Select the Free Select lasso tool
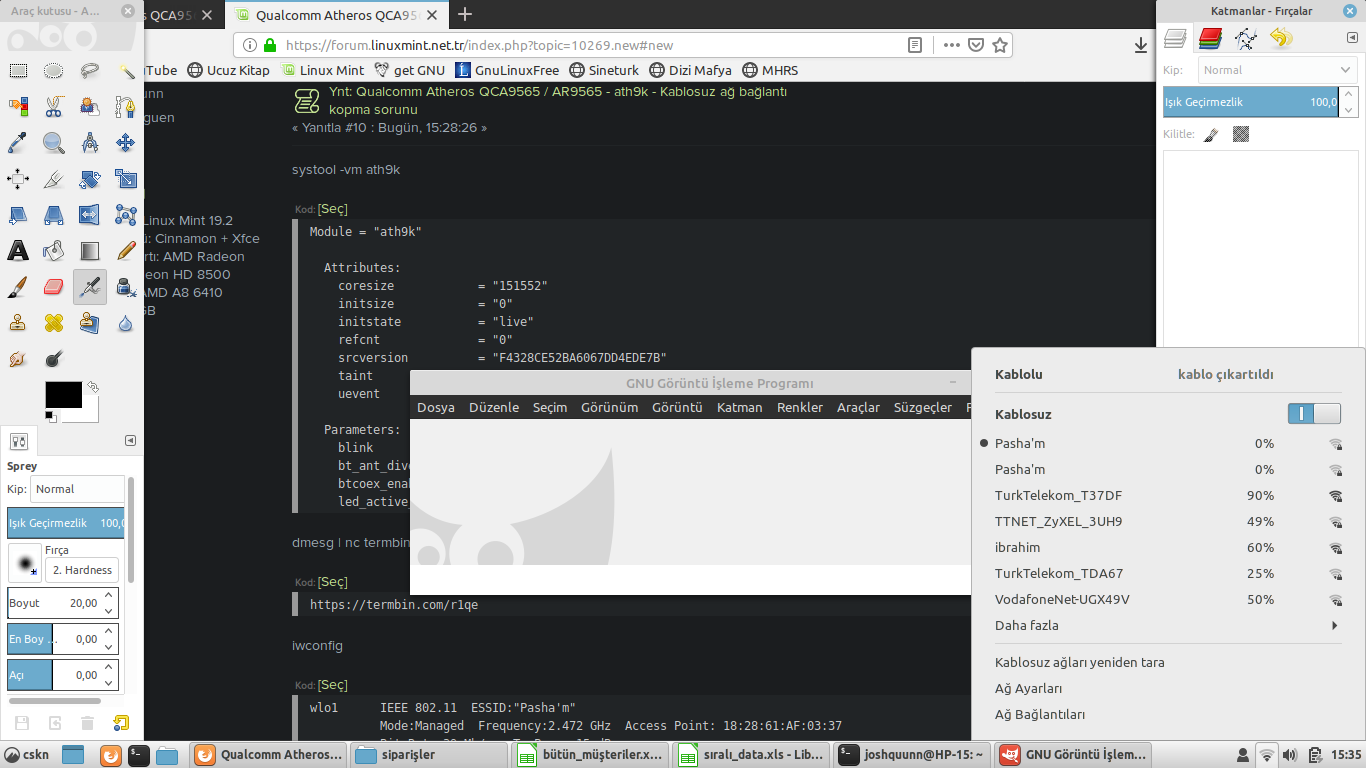The height and width of the screenshot is (768, 1366). 90,71
